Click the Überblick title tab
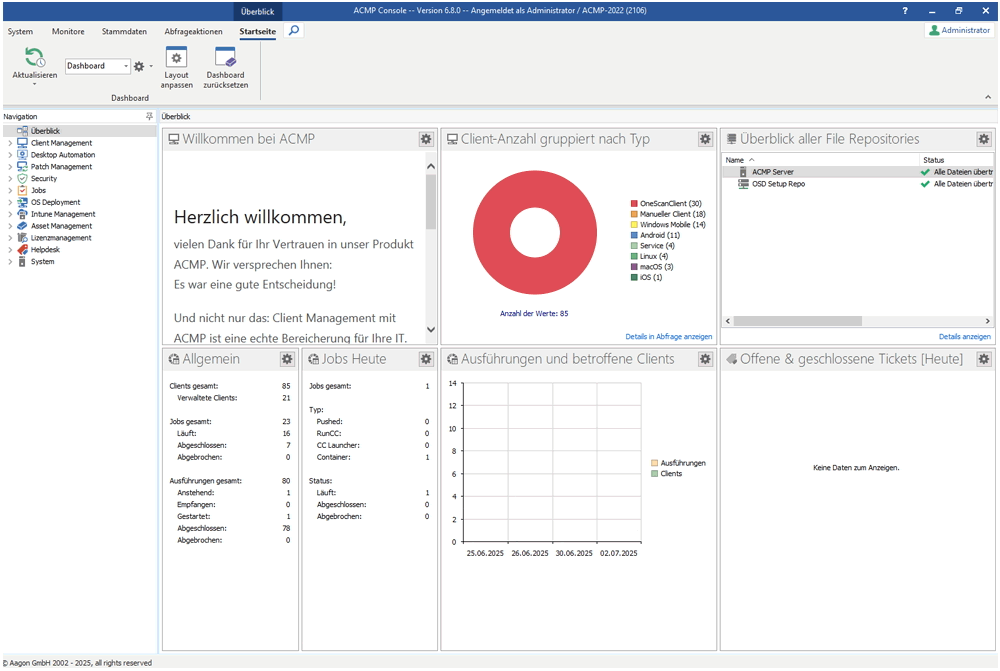The width and height of the screenshot is (1000, 671). [x=258, y=11]
